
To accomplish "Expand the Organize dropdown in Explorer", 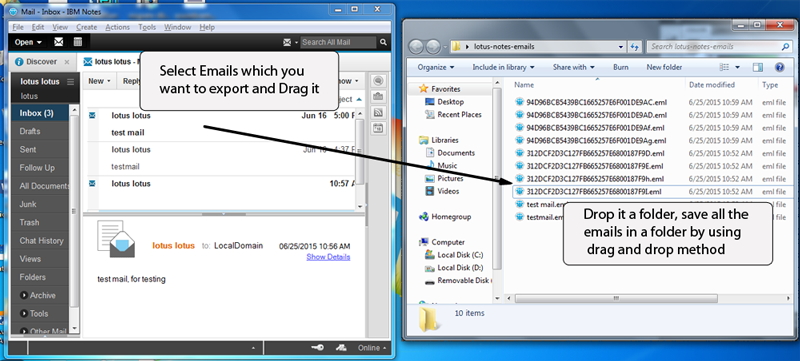I will pyautogui.click(x=436, y=67).
